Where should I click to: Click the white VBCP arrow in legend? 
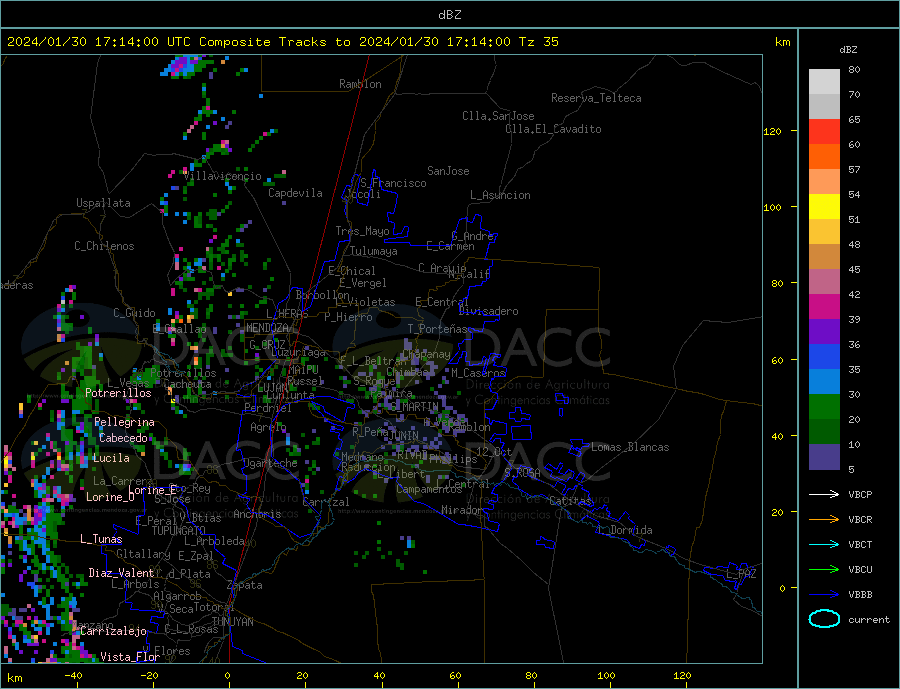point(824,494)
